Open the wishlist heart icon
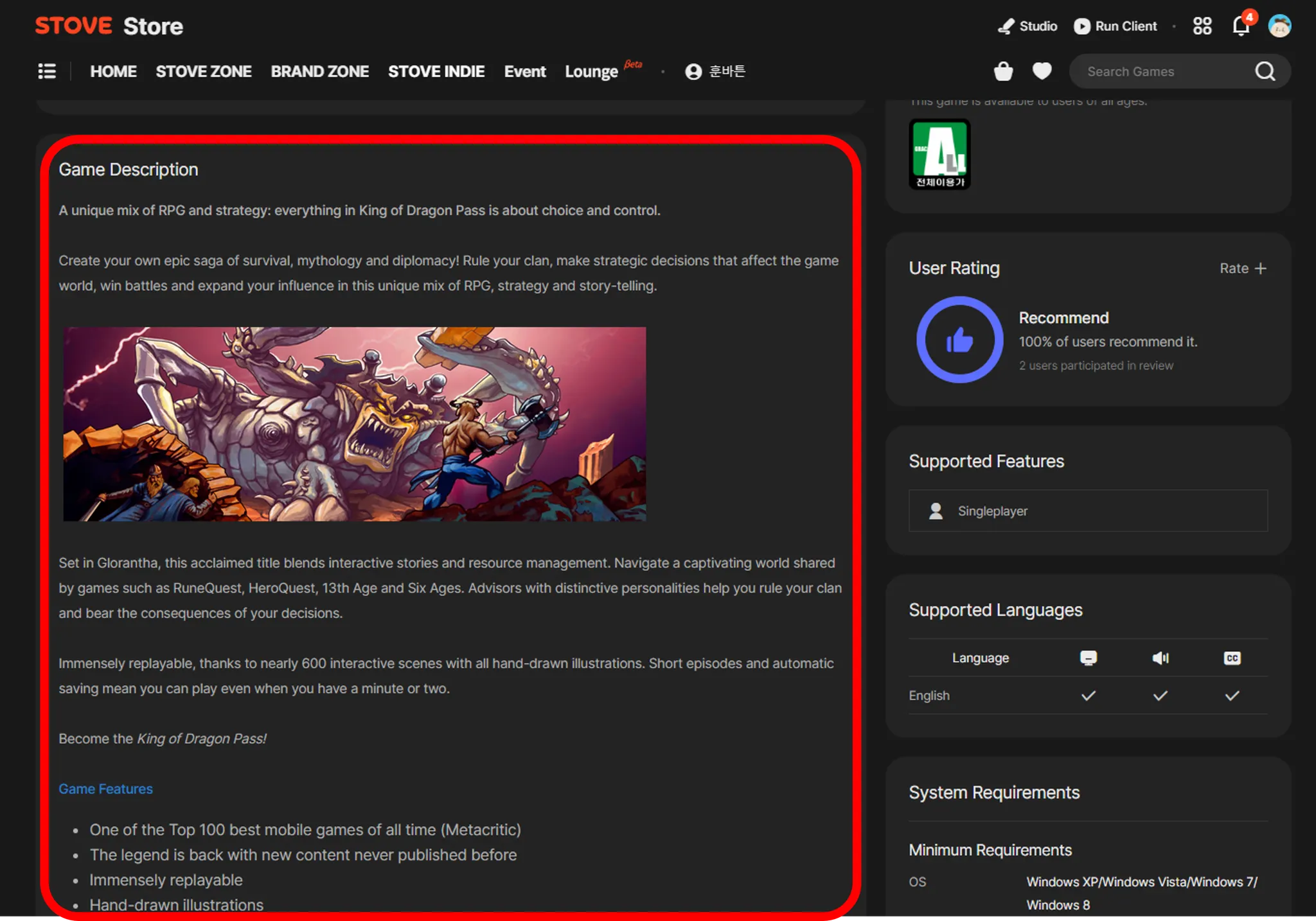 coord(1042,71)
